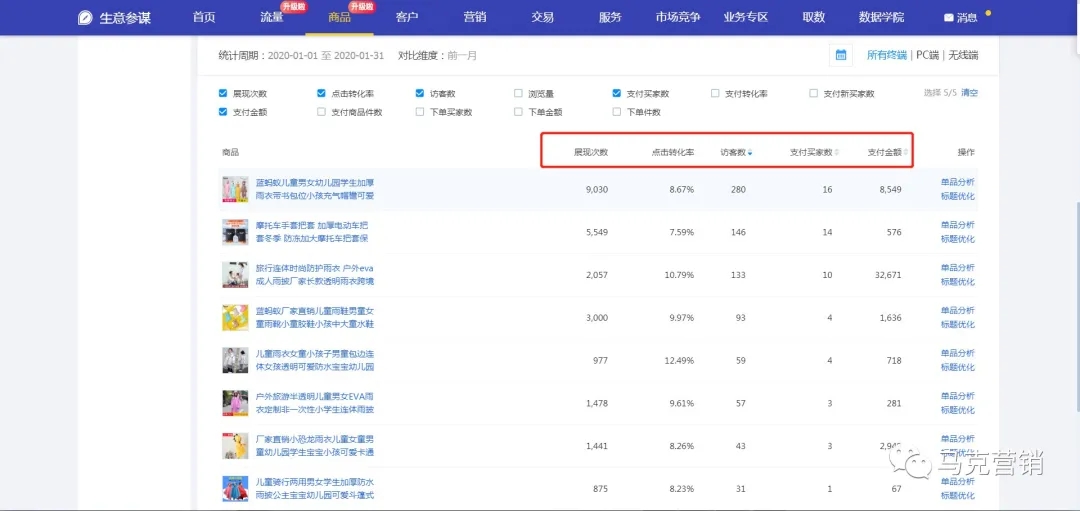Click the 生意参谋 logo icon
The width and height of the screenshot is (1080, 511).
click(87, 18)
